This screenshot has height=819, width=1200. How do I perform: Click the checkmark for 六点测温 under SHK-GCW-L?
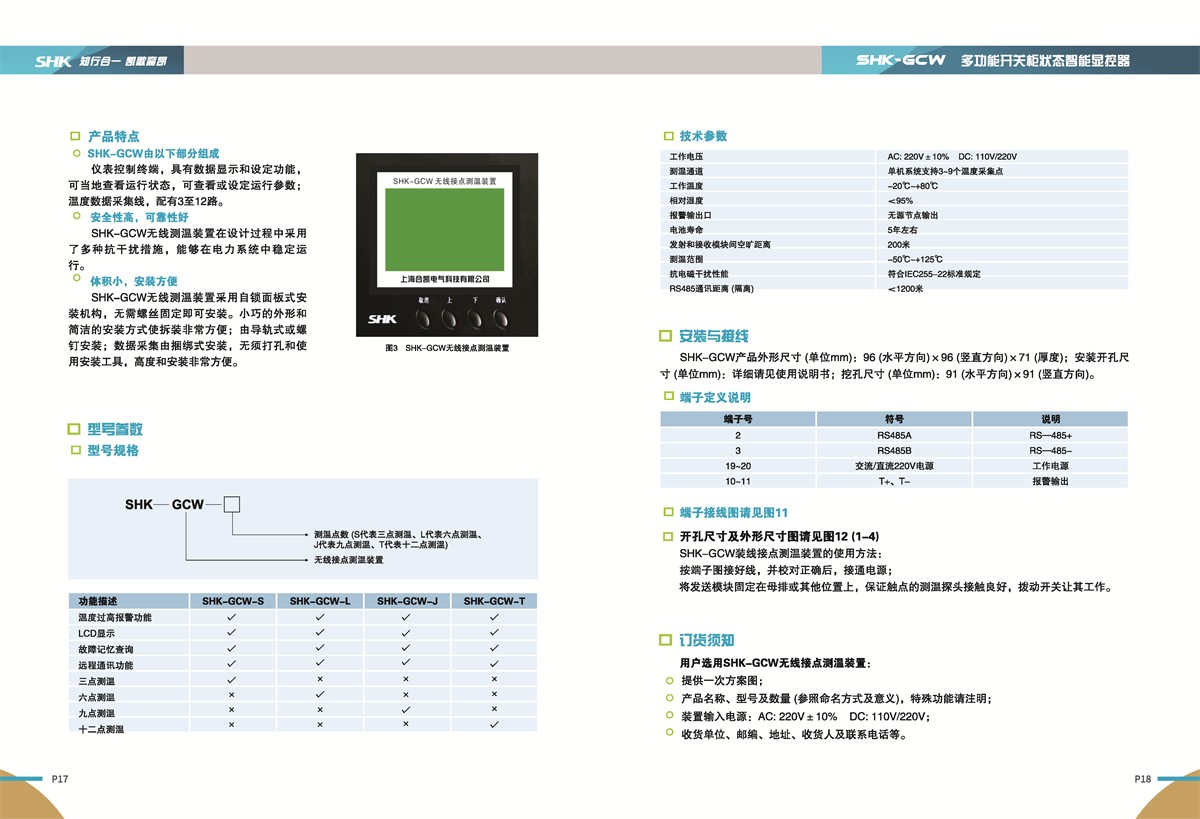tap(320, 695)
